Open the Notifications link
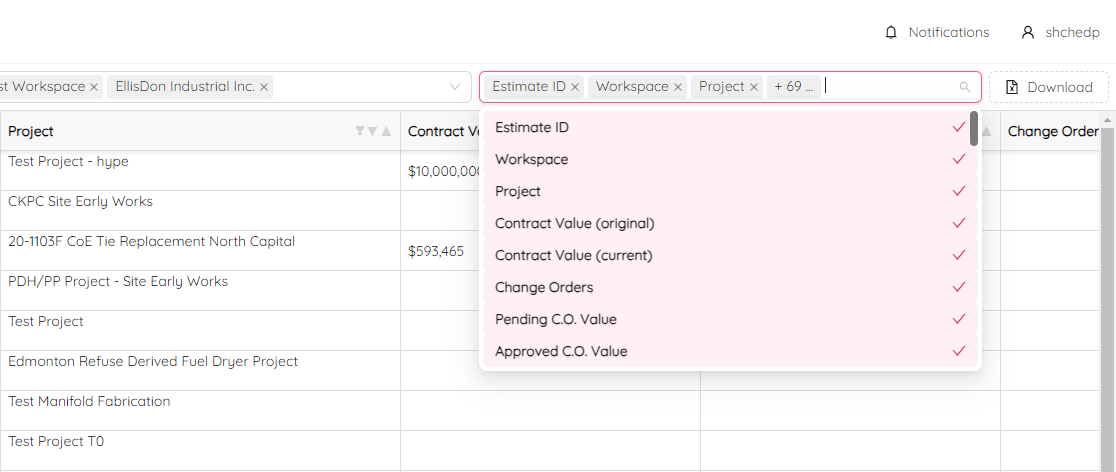 pos(949,33)
